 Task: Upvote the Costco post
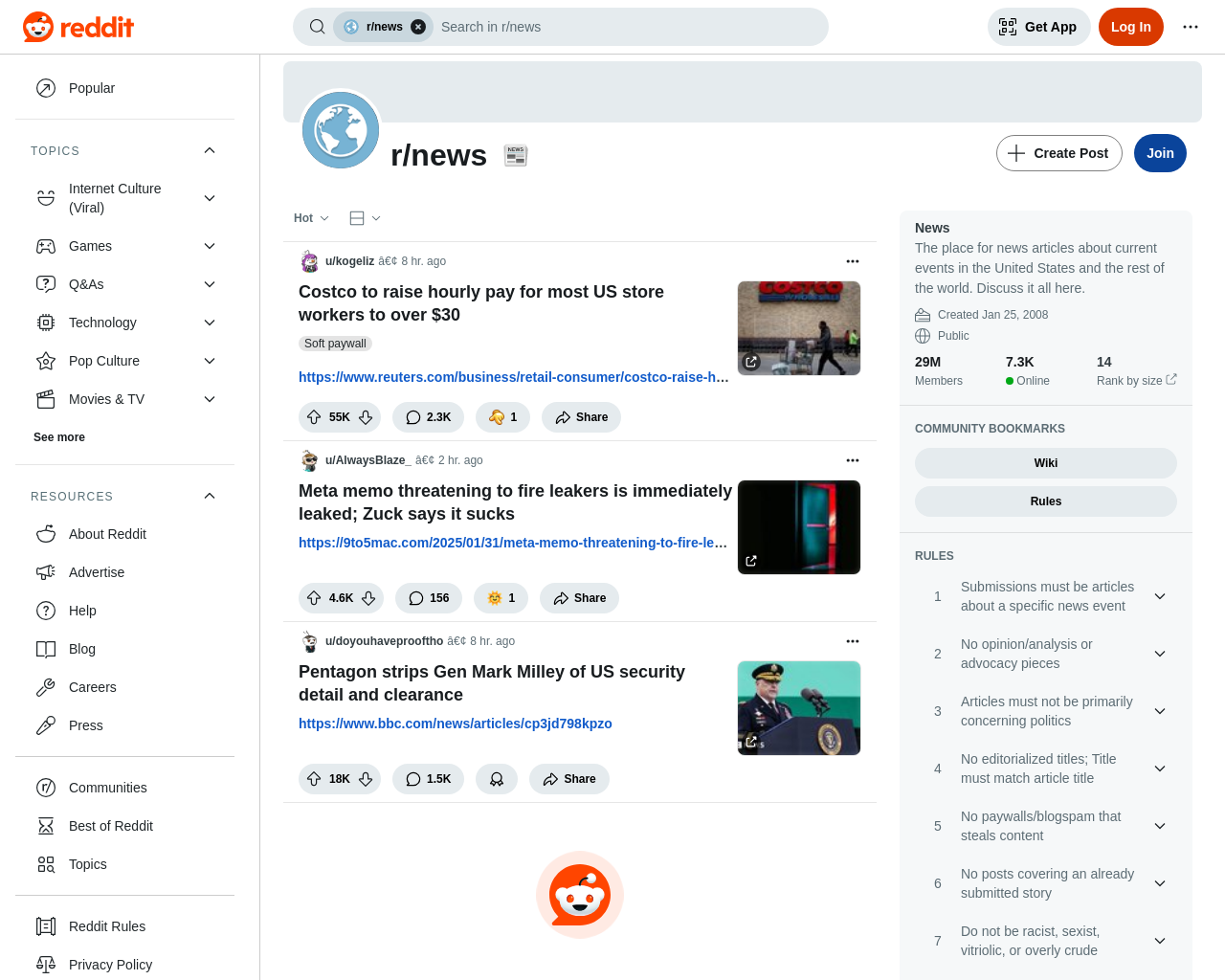click(x=314, y=417)
